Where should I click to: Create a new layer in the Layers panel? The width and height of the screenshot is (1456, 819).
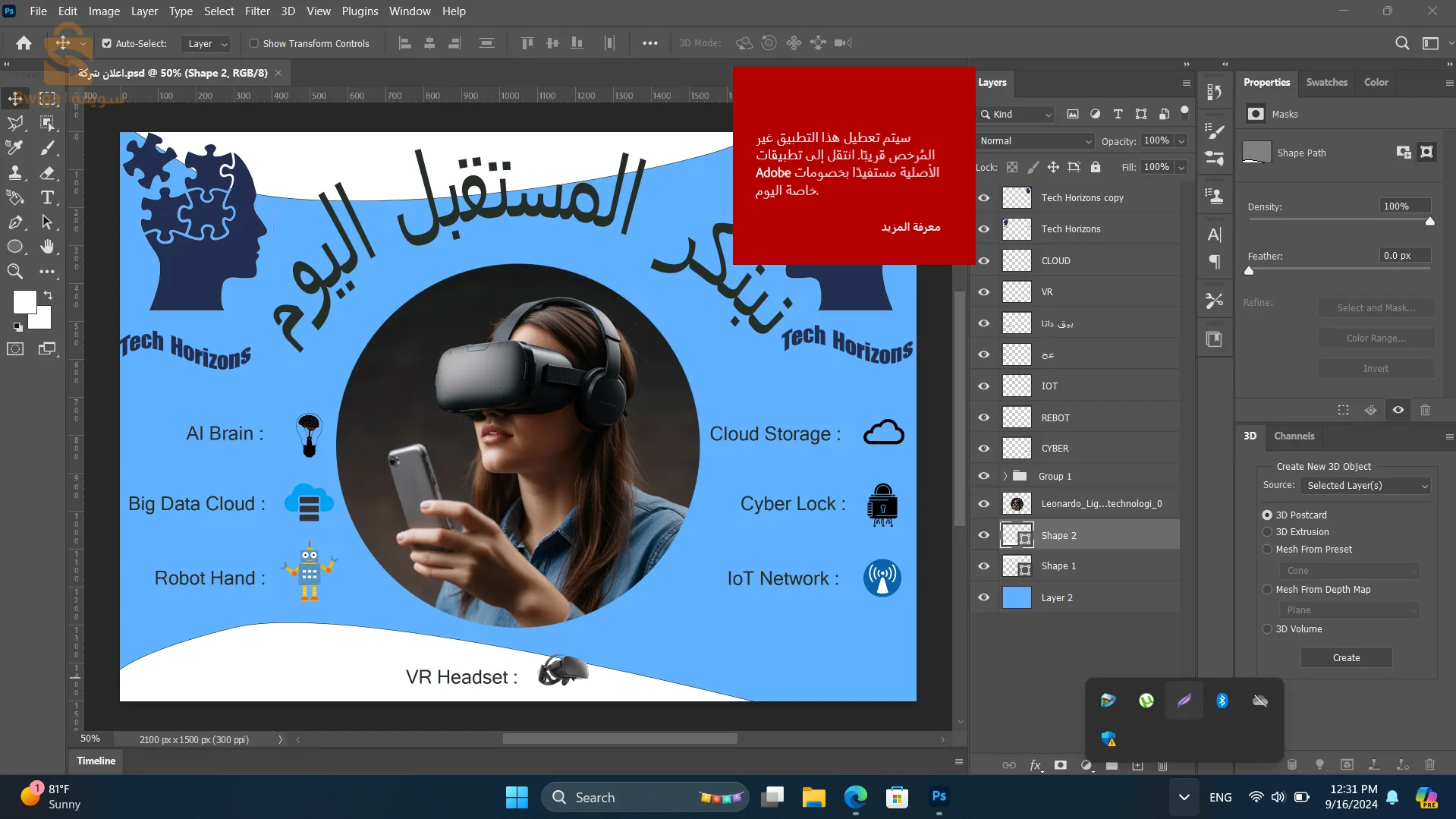1137,765
